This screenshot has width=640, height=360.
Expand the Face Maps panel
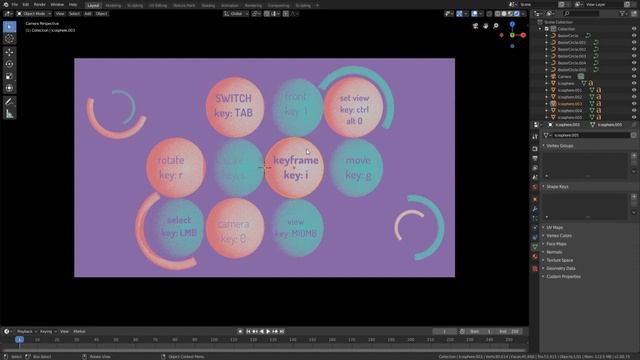coord(556,244)
